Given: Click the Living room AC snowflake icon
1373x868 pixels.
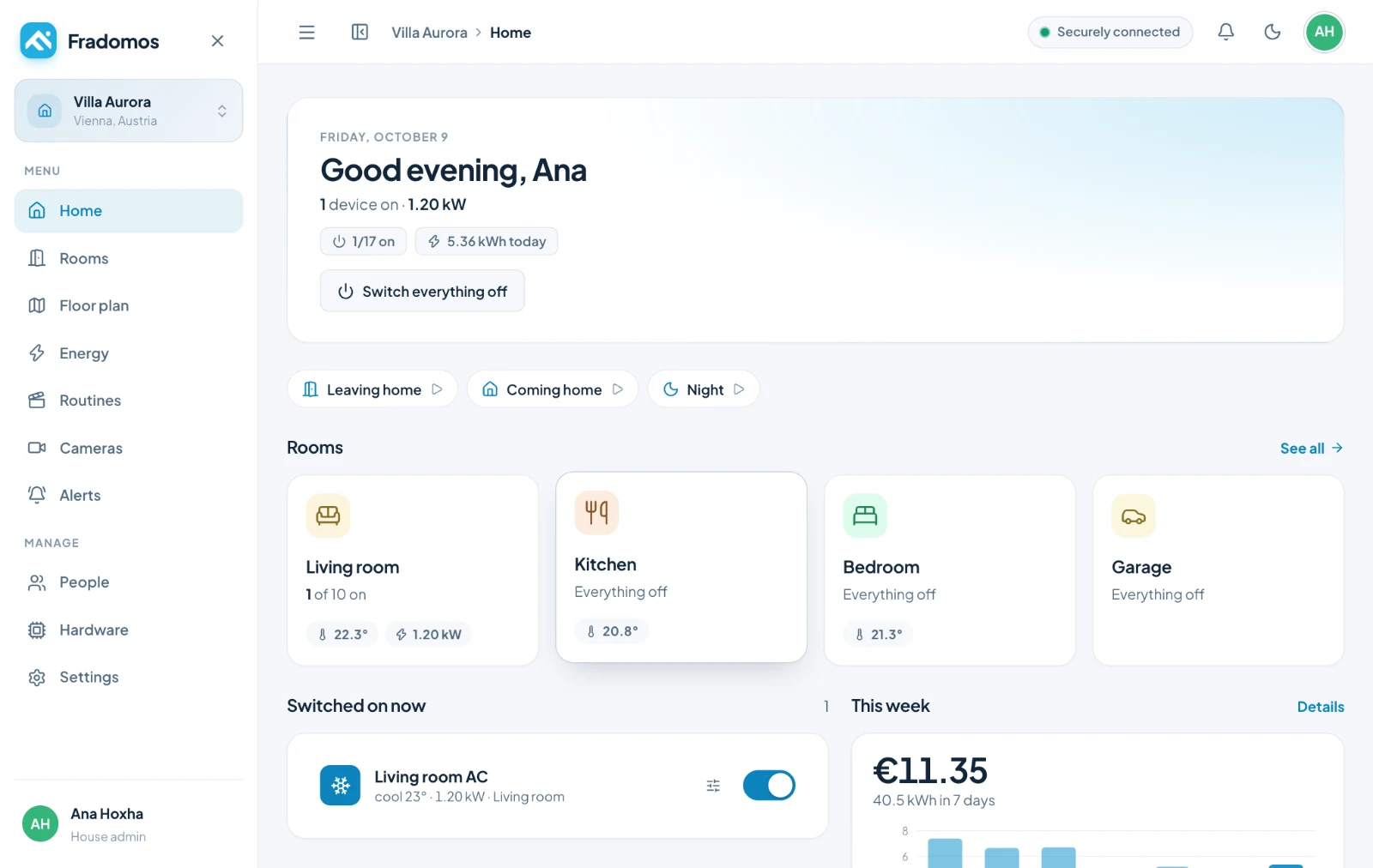Looking at the screenshot, I should [341, 786].
